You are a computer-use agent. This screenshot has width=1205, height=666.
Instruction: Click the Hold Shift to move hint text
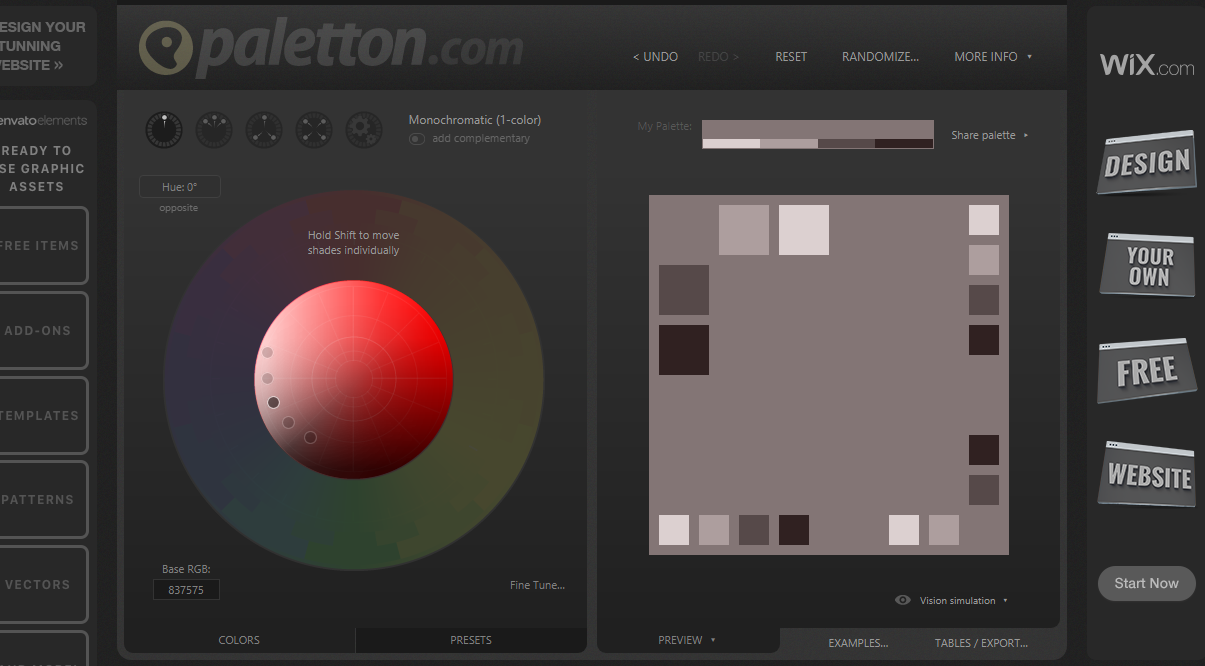click(353, 243)
